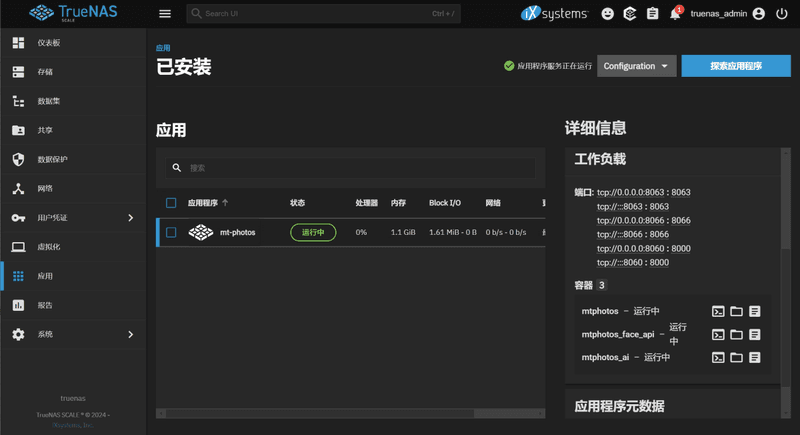The image size is (800, 435).
Task: Click the iXsystems, Inc. footer link
Action: pos(73,425)
